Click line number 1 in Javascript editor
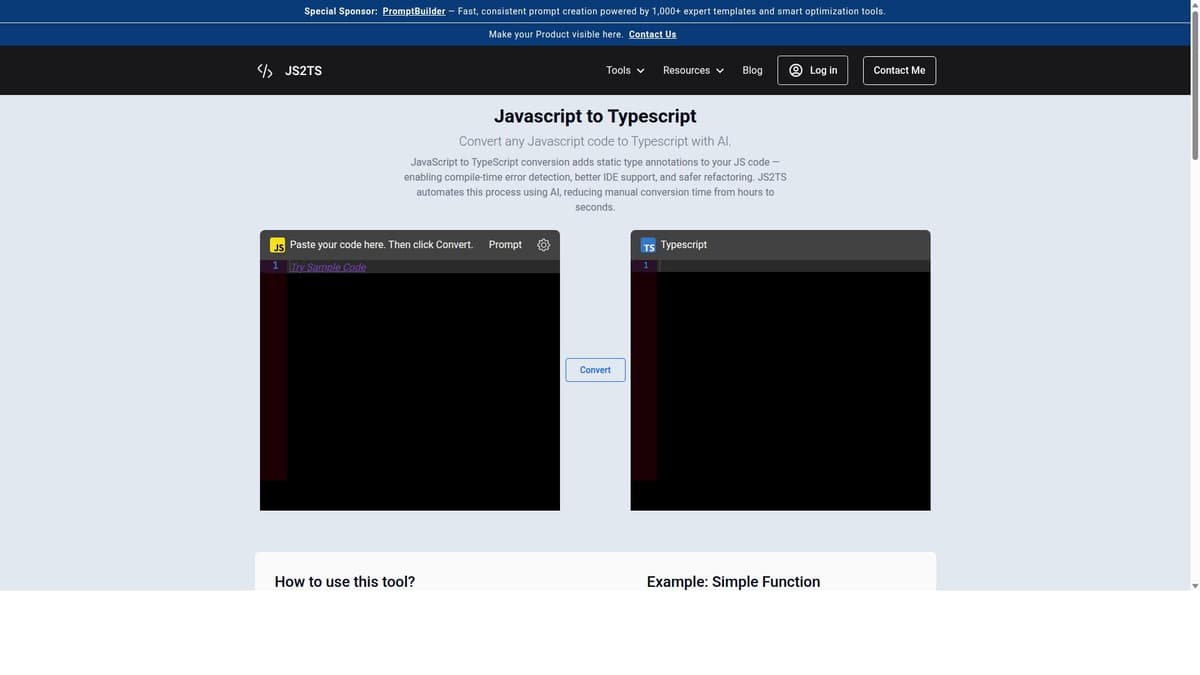Screen dimensions: 1200x675 [275, 266]
